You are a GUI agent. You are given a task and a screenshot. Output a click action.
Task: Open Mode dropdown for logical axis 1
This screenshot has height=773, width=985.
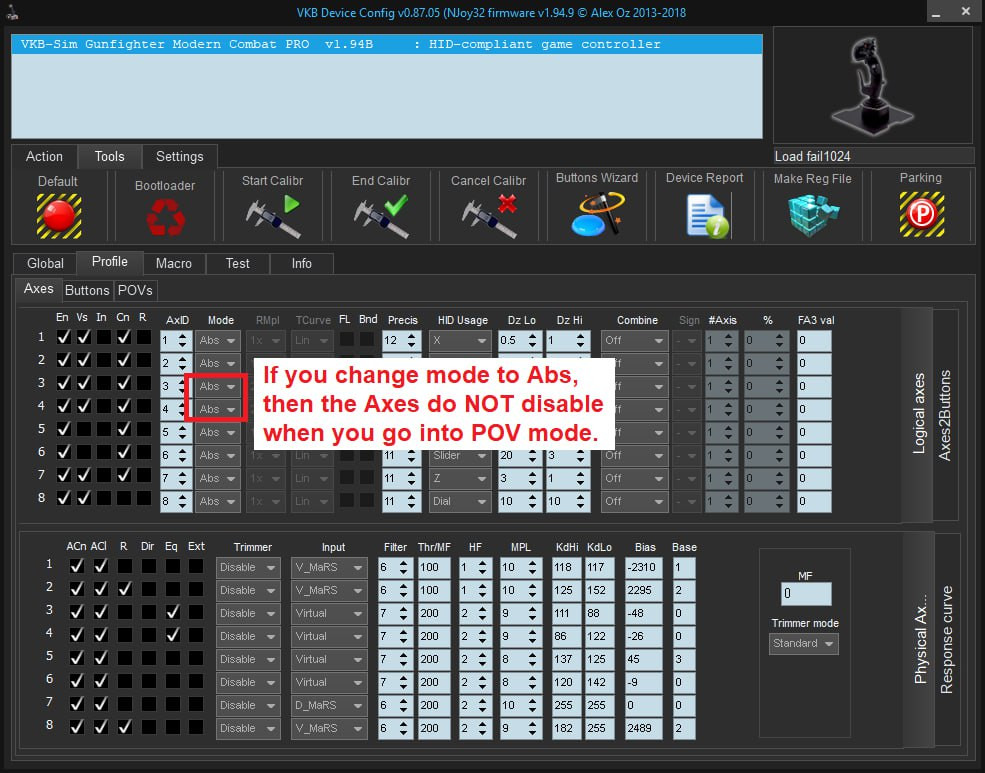(x=218, y=340)
